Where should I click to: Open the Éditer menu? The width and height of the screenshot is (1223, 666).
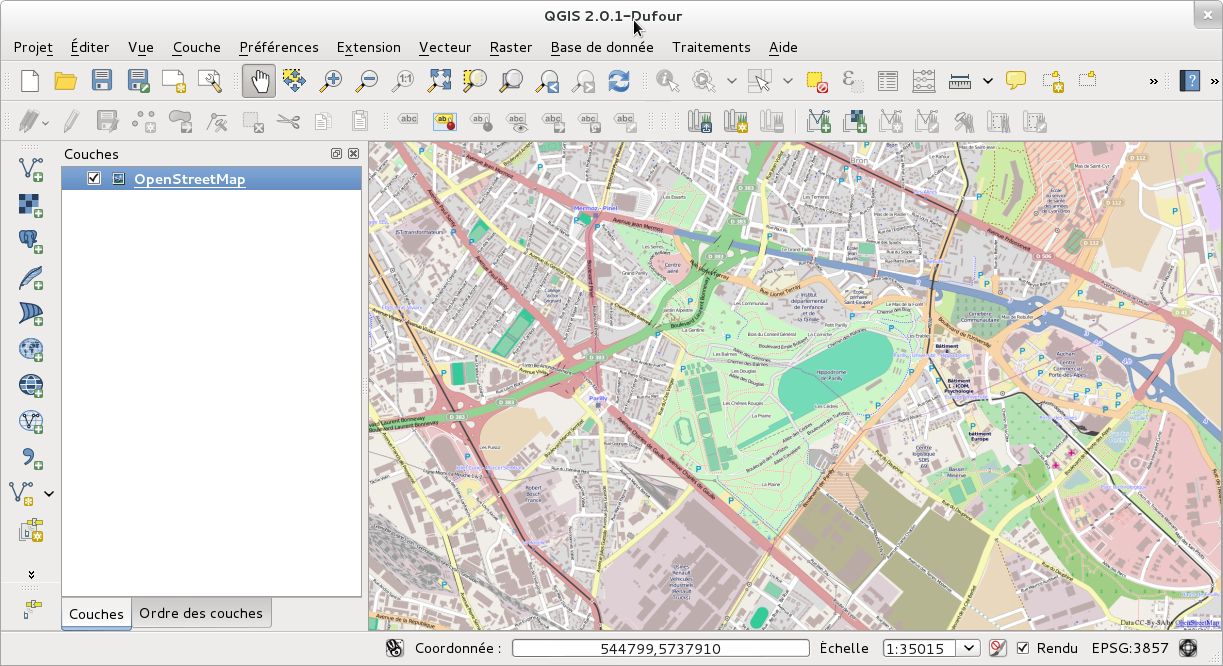(90, 47)
